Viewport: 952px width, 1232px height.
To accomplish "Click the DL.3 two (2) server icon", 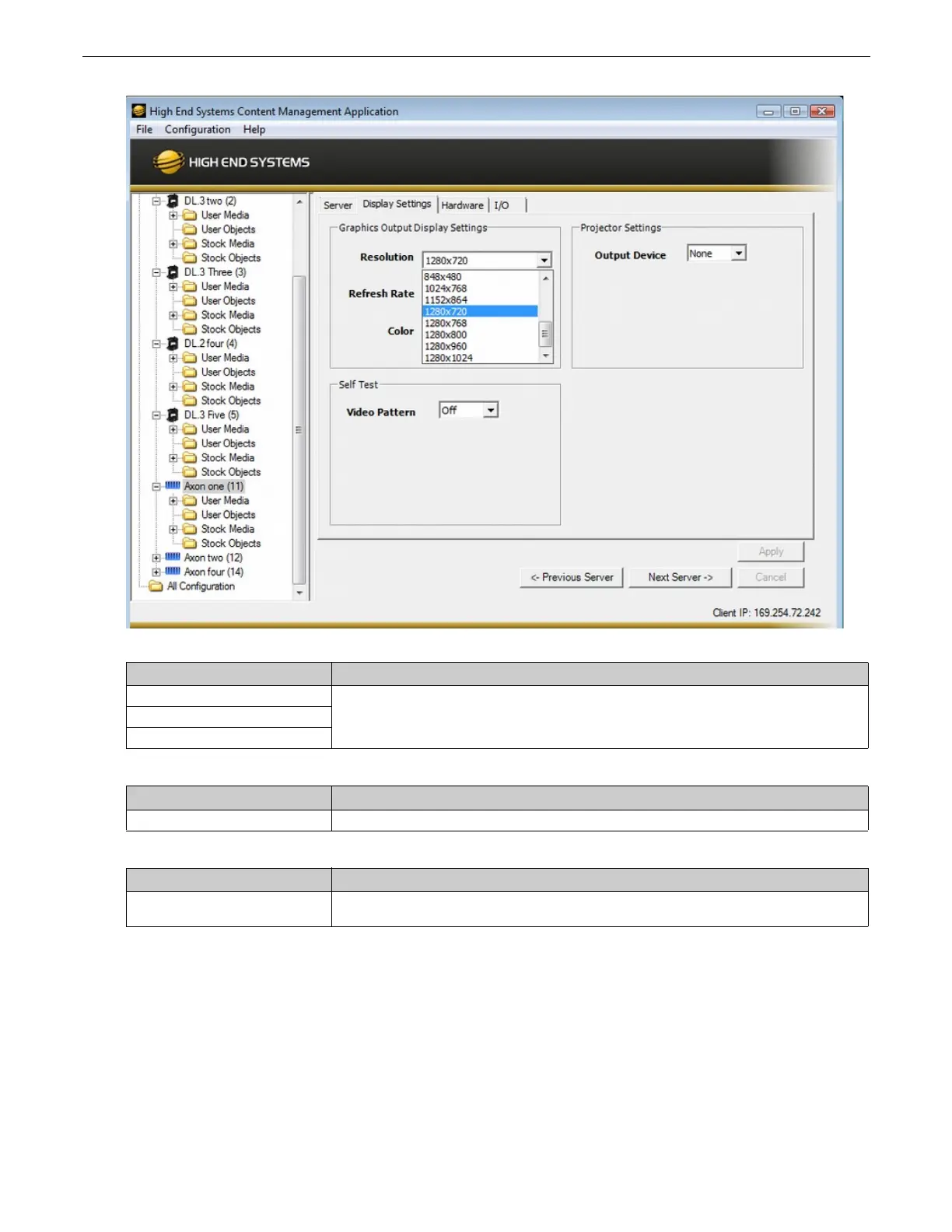I will 173,201.
